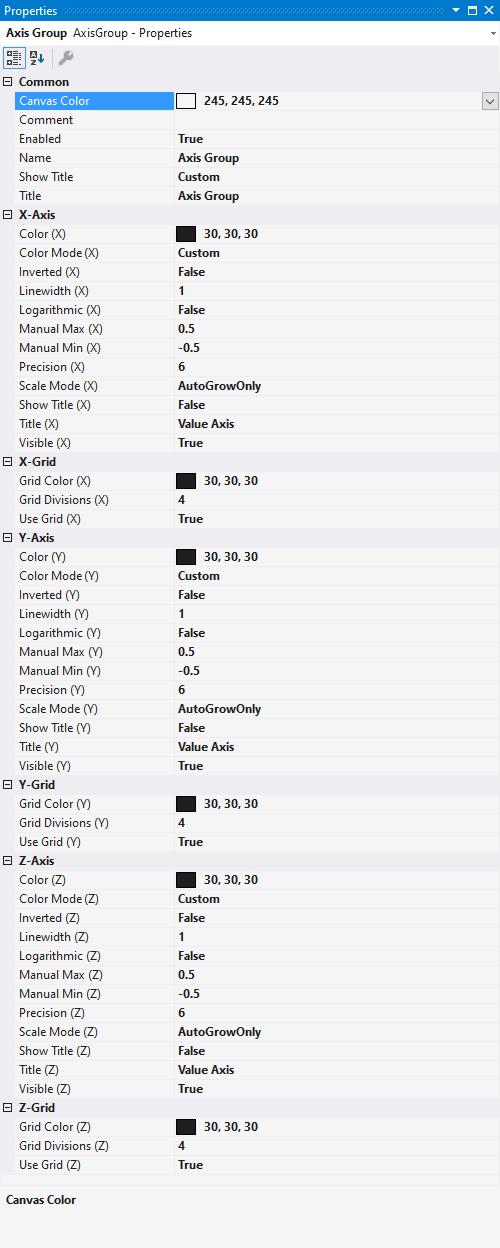Collapse the X-Axis category
This screenshot has width=500, height=1248.
(8, 215)
